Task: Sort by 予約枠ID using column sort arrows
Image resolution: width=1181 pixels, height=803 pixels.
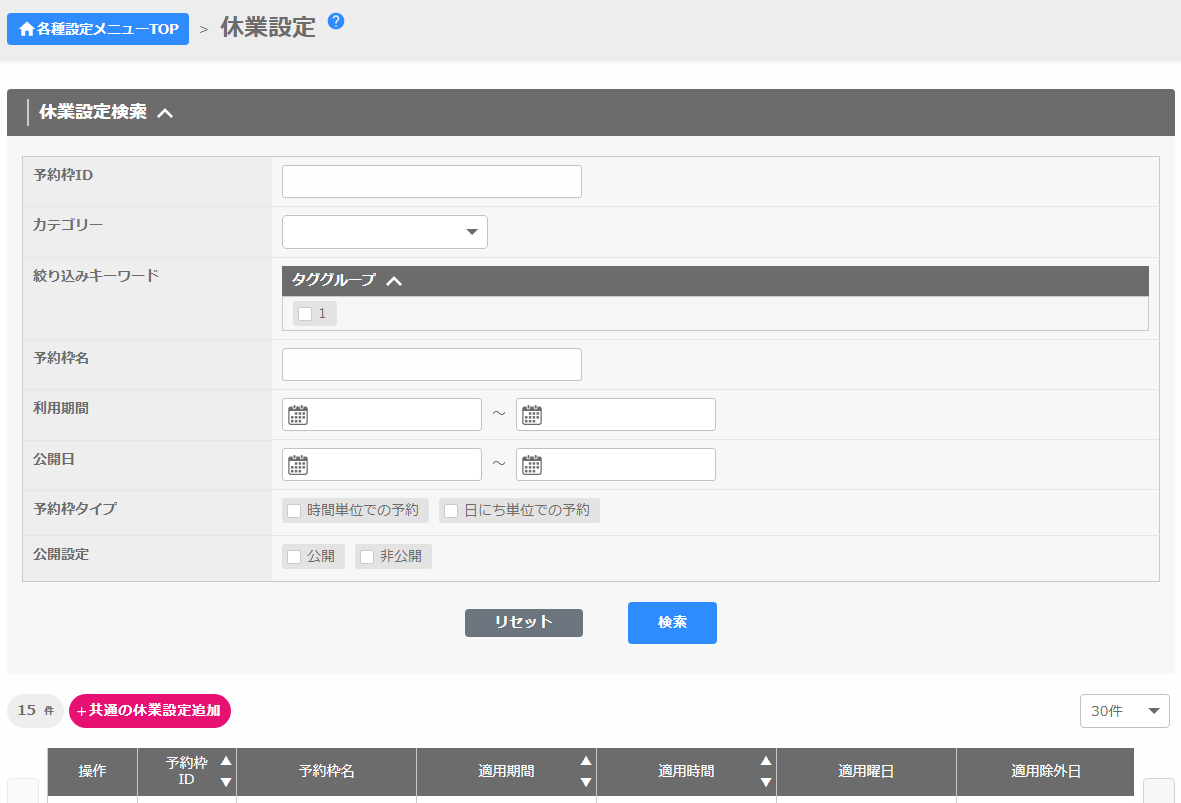Action: tap(226, 771)
